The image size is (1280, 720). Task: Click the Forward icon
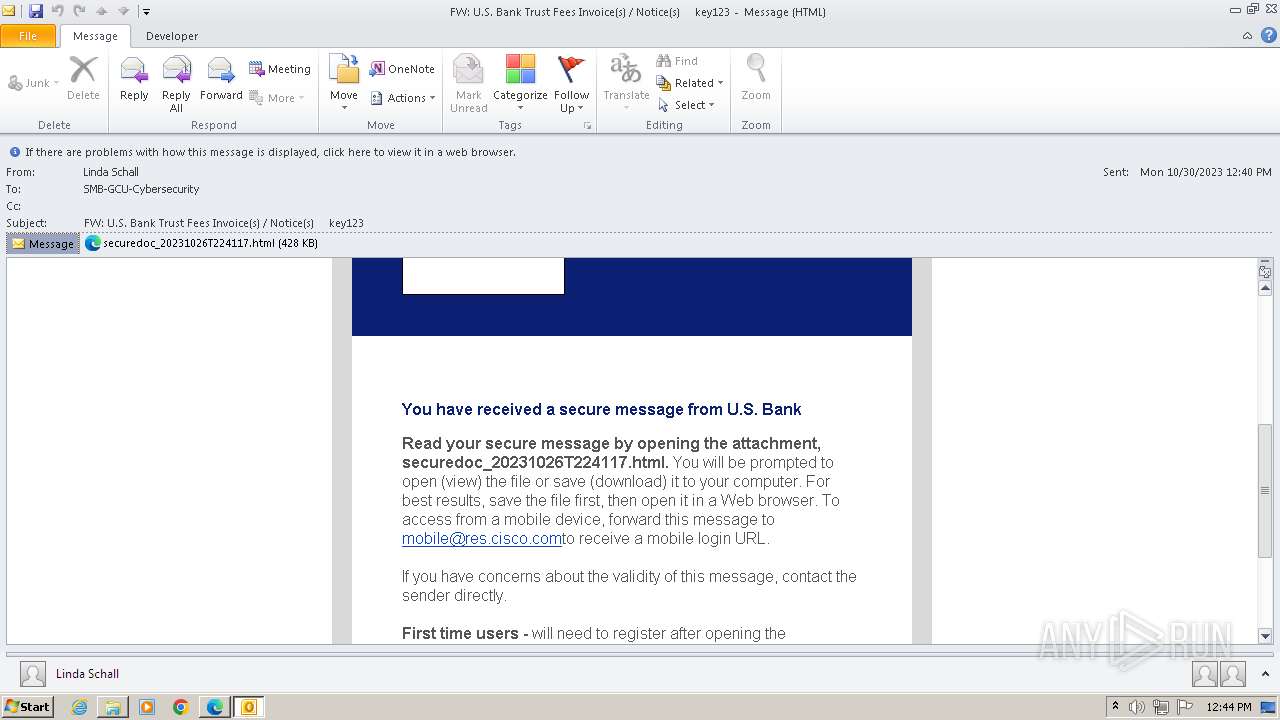coord(221,78)
